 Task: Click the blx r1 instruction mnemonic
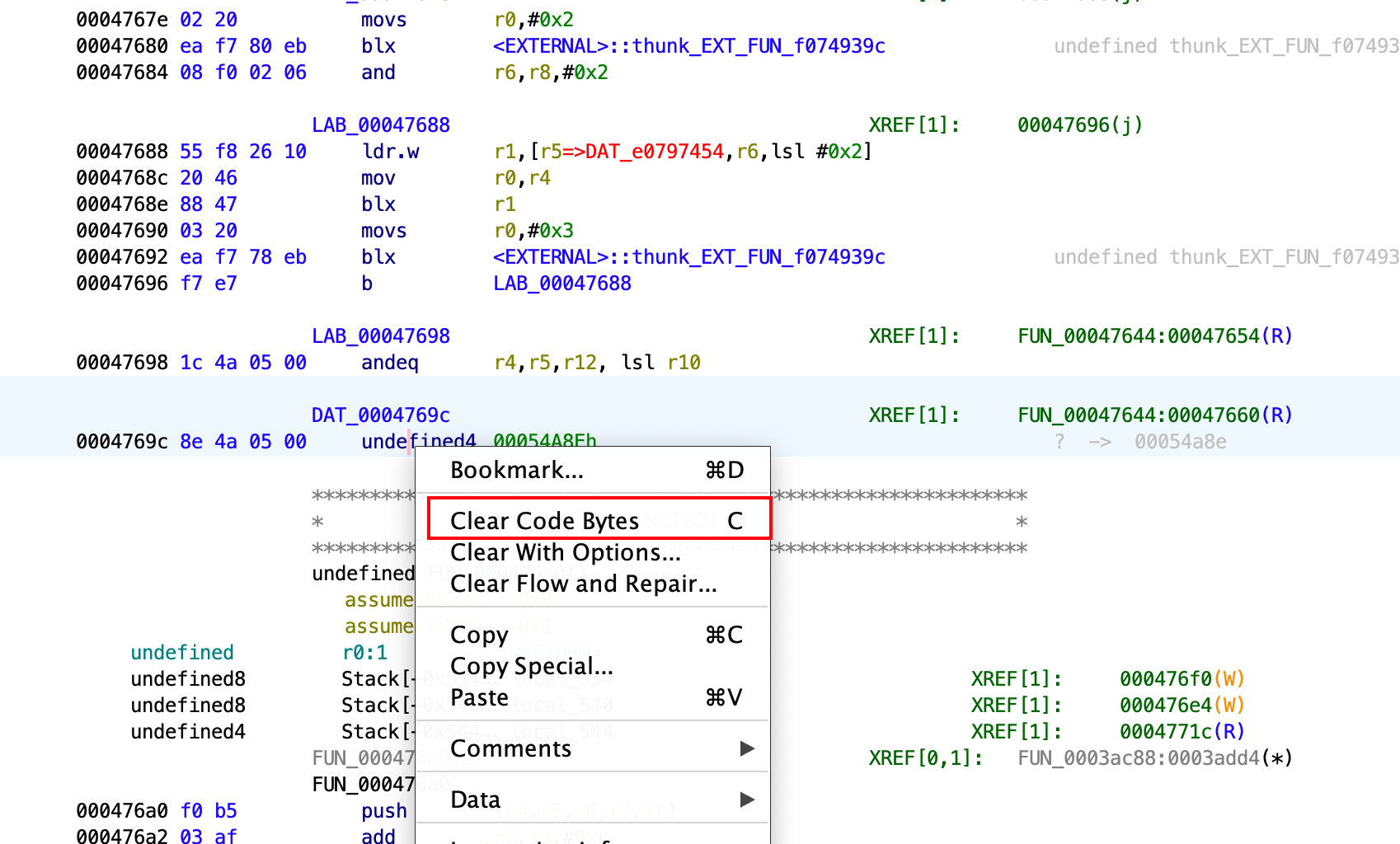click(378, 204)
